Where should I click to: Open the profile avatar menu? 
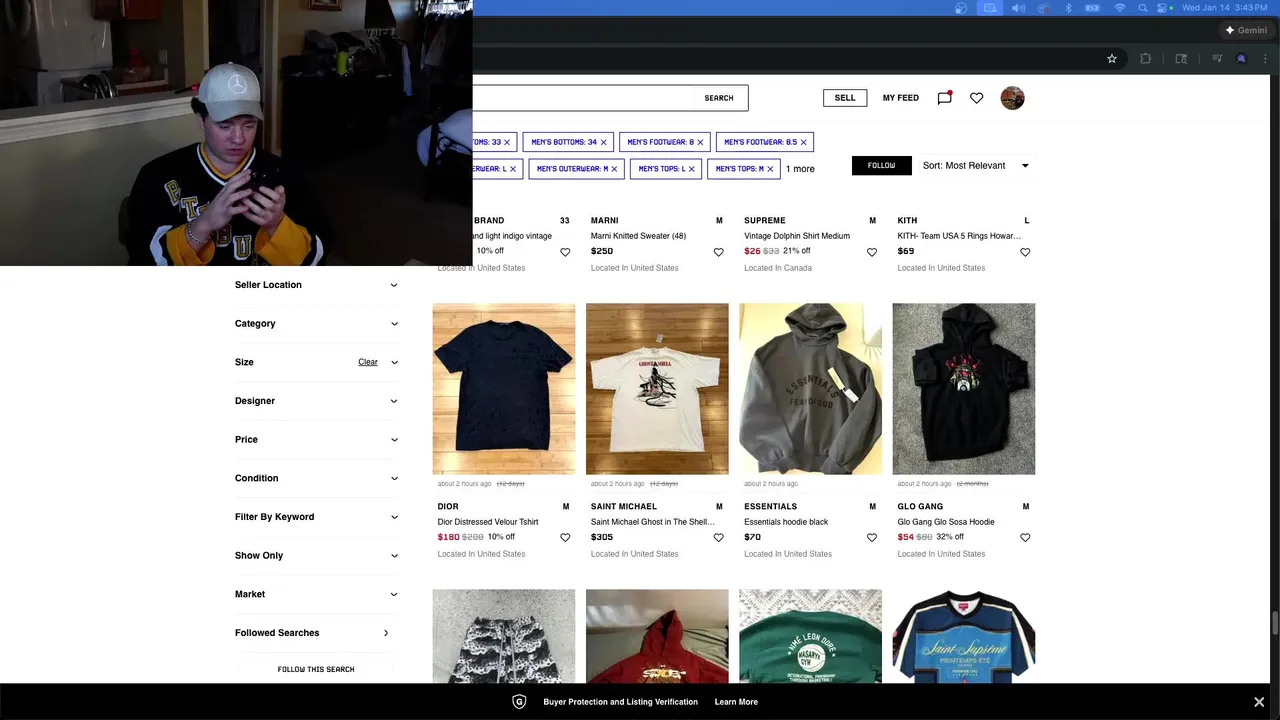tap(1012, 98)
